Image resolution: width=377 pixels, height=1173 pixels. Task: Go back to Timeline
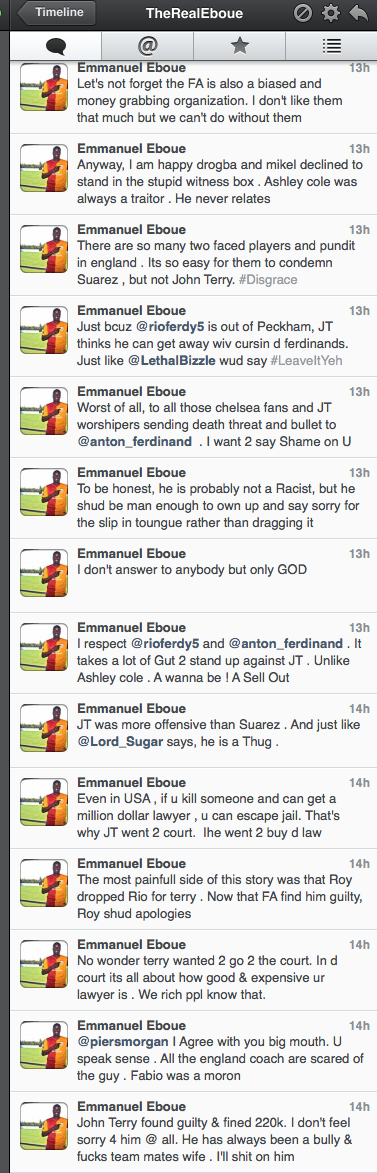(55, 12)
